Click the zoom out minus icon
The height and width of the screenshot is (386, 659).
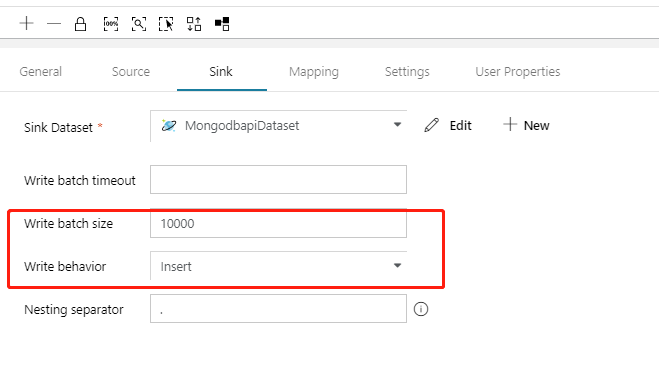(54, 24)
